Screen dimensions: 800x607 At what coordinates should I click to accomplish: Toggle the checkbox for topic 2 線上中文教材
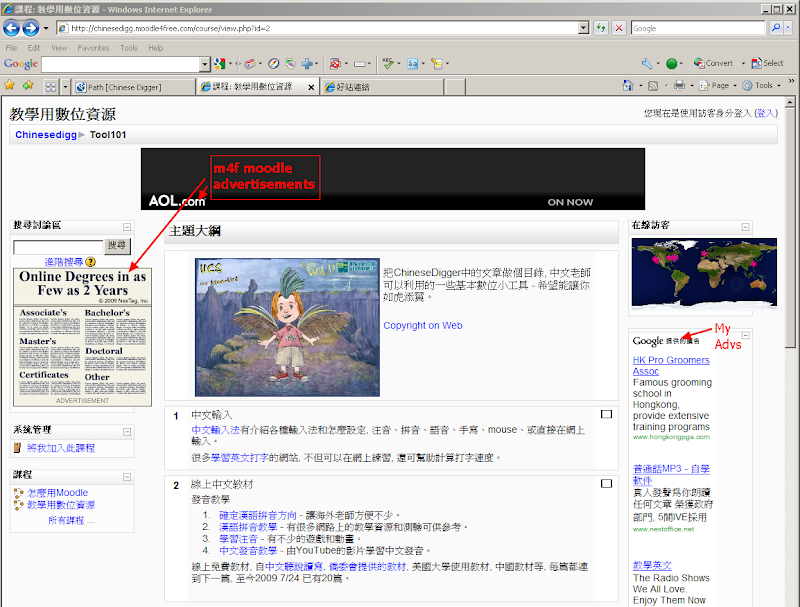click(x=606, y=483)
